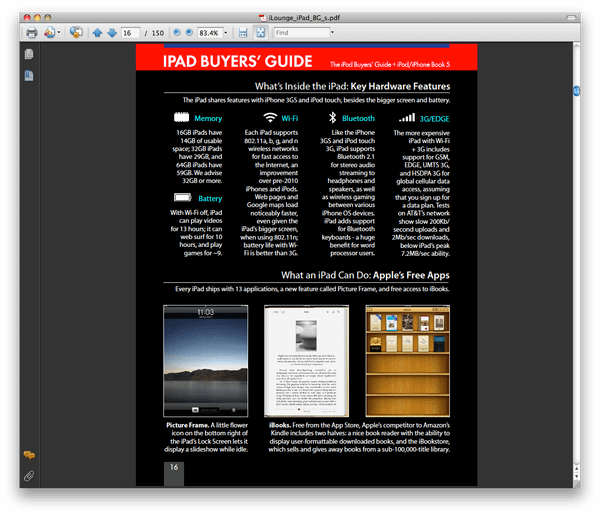Click the Bluetooth symbol icon in document
This screenshot has width=600, height=515.
click(x=333, y=117)
